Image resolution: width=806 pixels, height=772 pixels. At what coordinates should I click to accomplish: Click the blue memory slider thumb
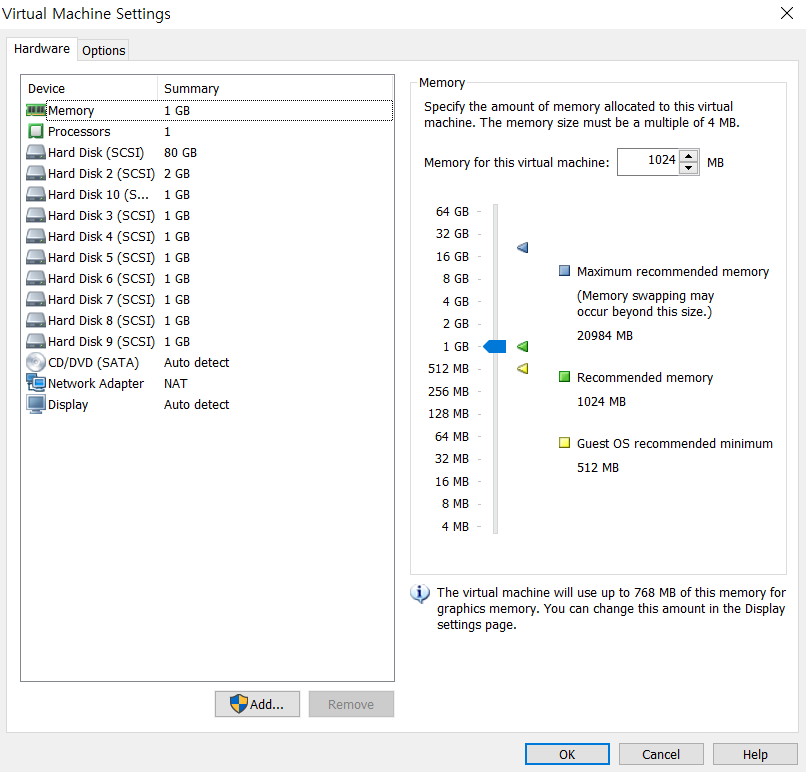click(495, 346)
